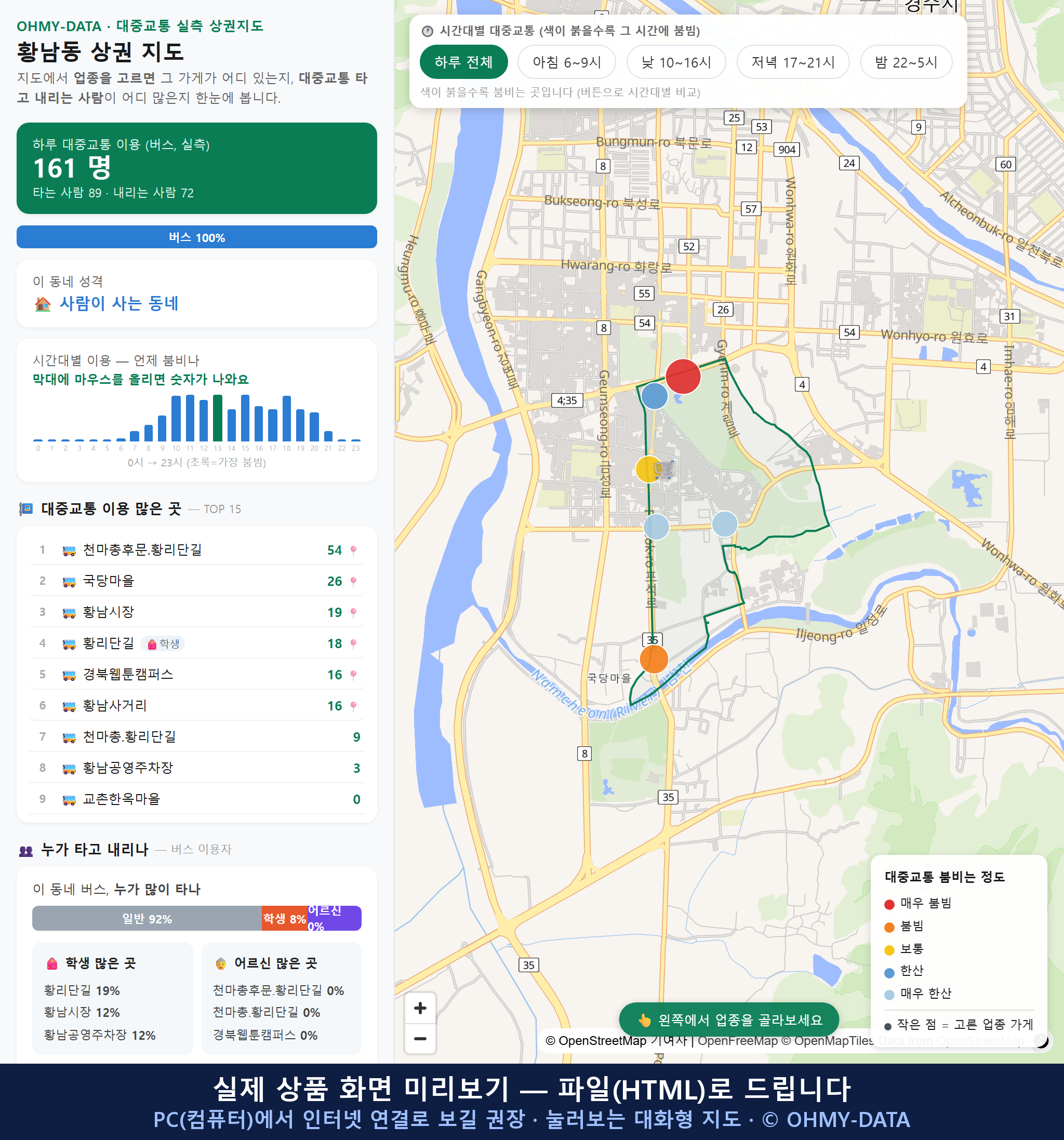Click the 왼쪽에서 업종을 골라보세요 hint button

[728, 1020]
